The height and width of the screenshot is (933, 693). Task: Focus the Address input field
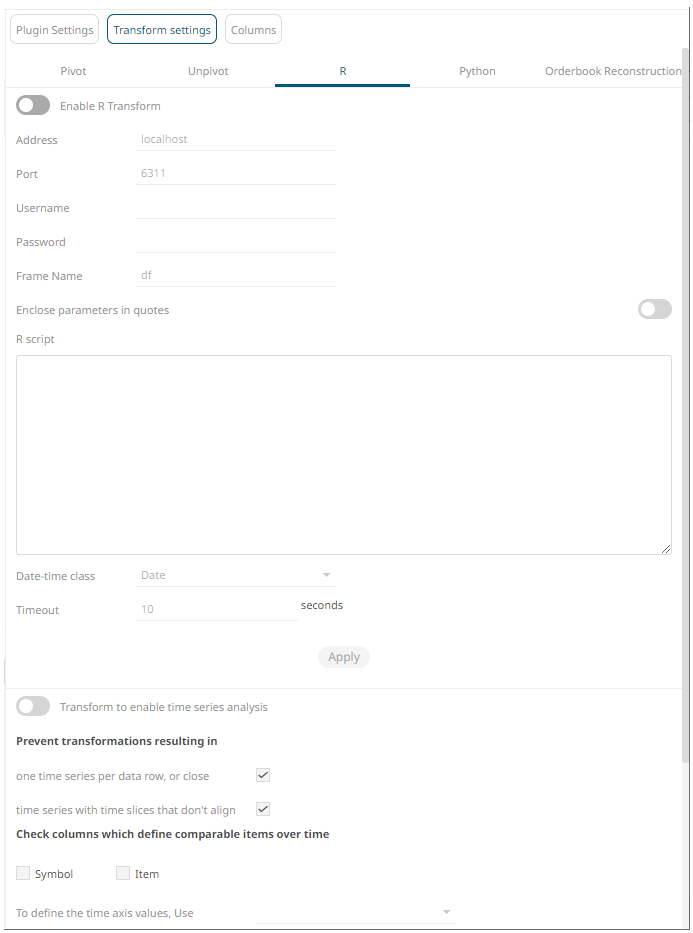pyautogui.click(x=236, y=139)
